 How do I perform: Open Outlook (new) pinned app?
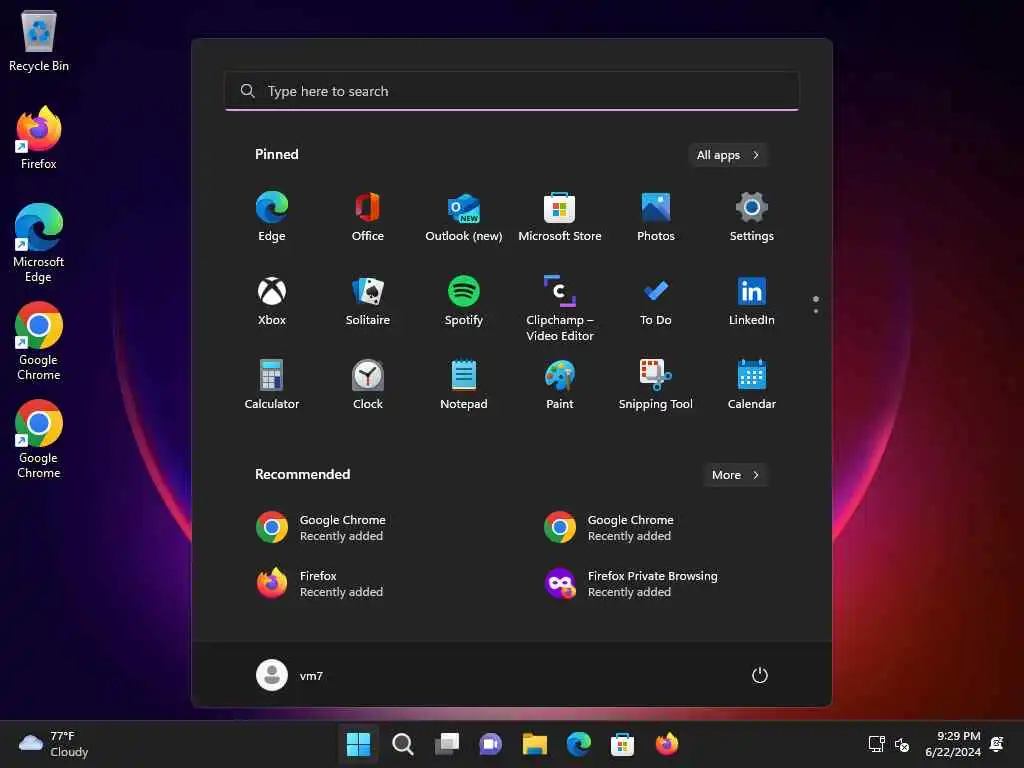click(x=464, y=217)
